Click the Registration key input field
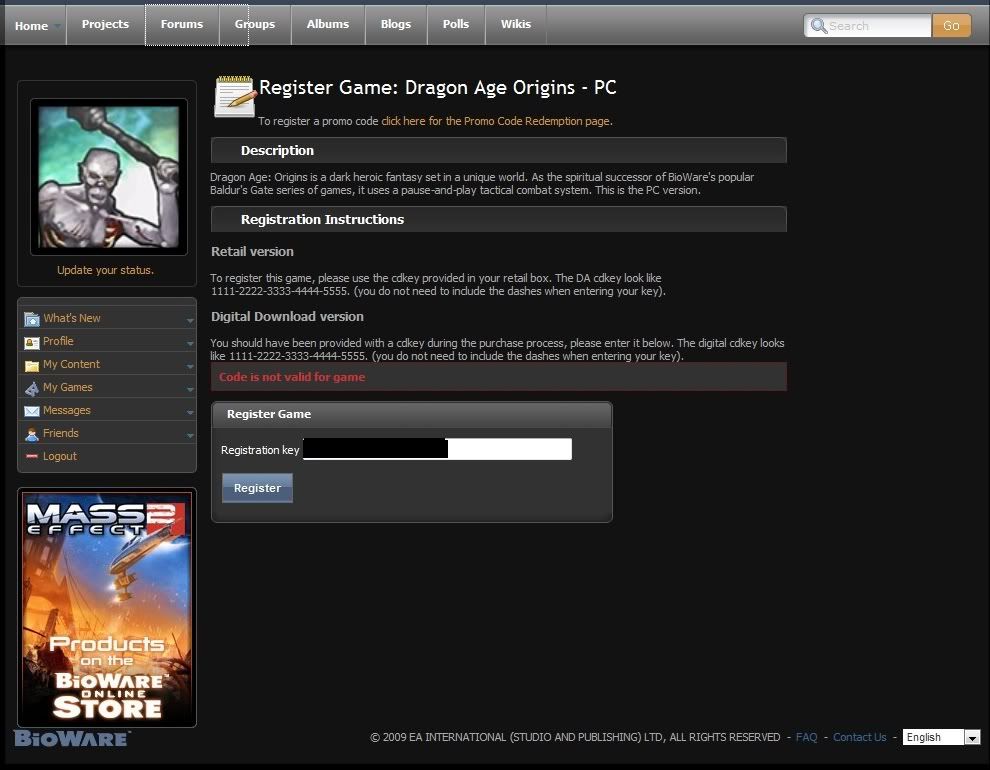This screenshot has width=990, height=770. point(437,450)
